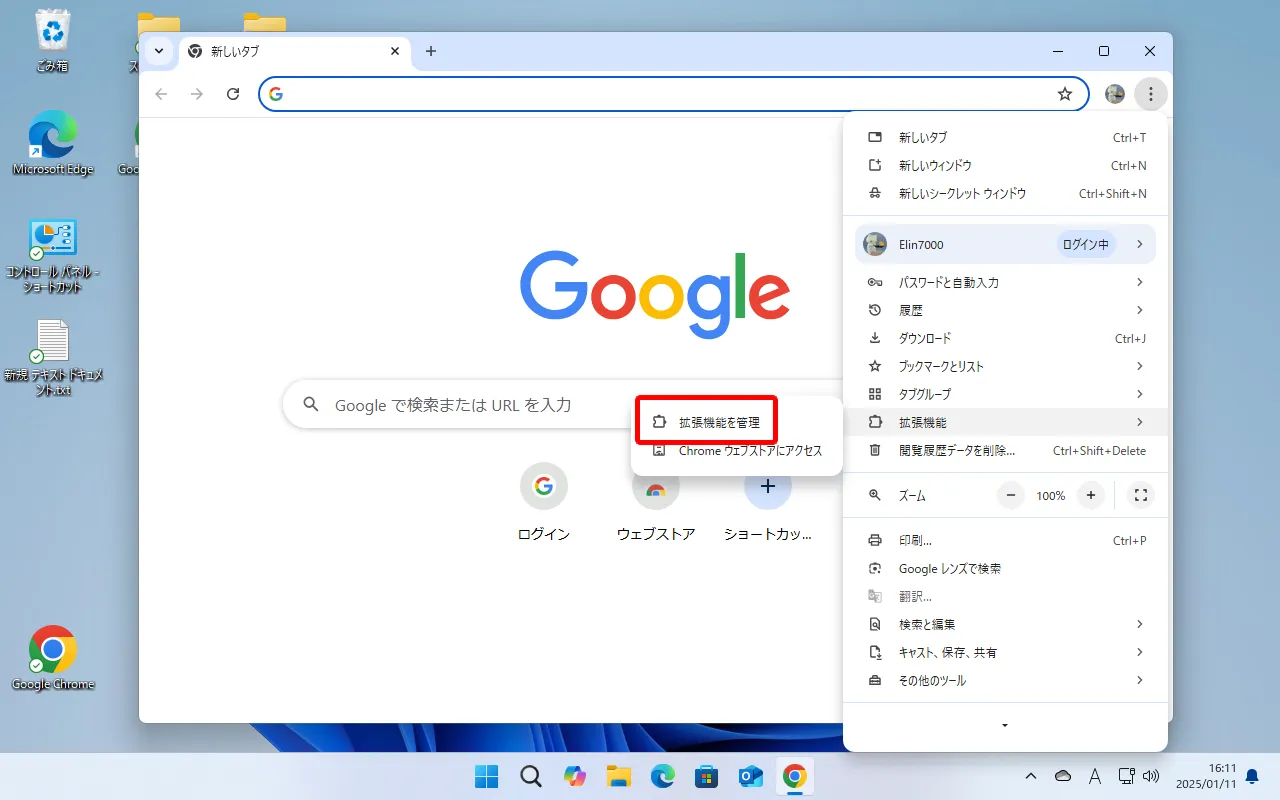Close the 新しいタブ tab

tap(395, 51)
